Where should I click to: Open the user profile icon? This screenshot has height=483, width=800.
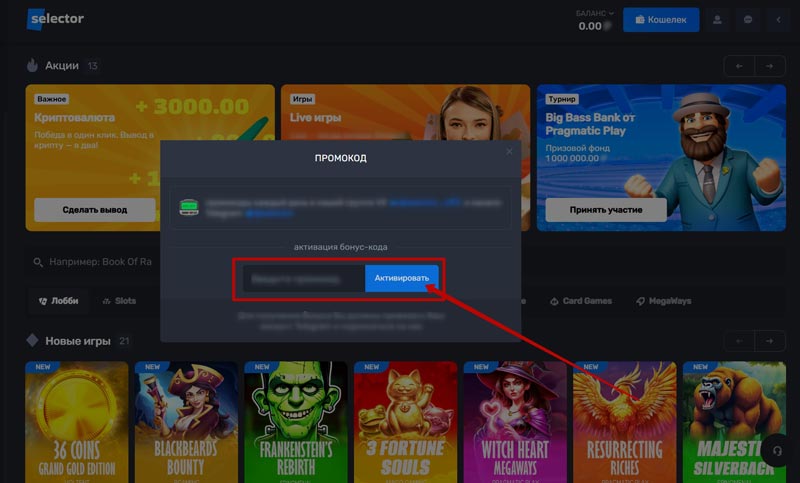pos(717,19)
